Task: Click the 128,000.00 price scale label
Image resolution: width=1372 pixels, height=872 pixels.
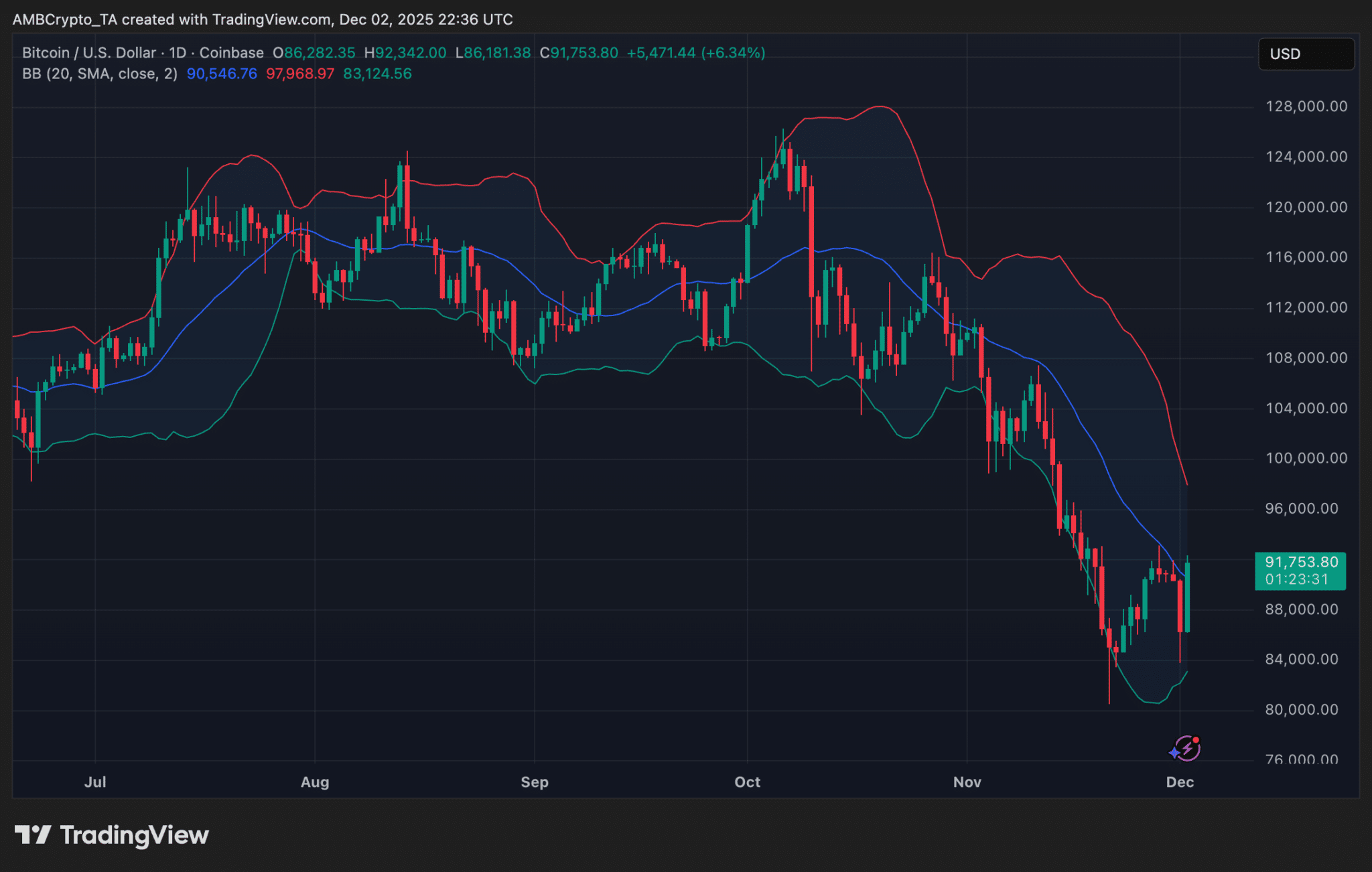Action: [1306, 106]
